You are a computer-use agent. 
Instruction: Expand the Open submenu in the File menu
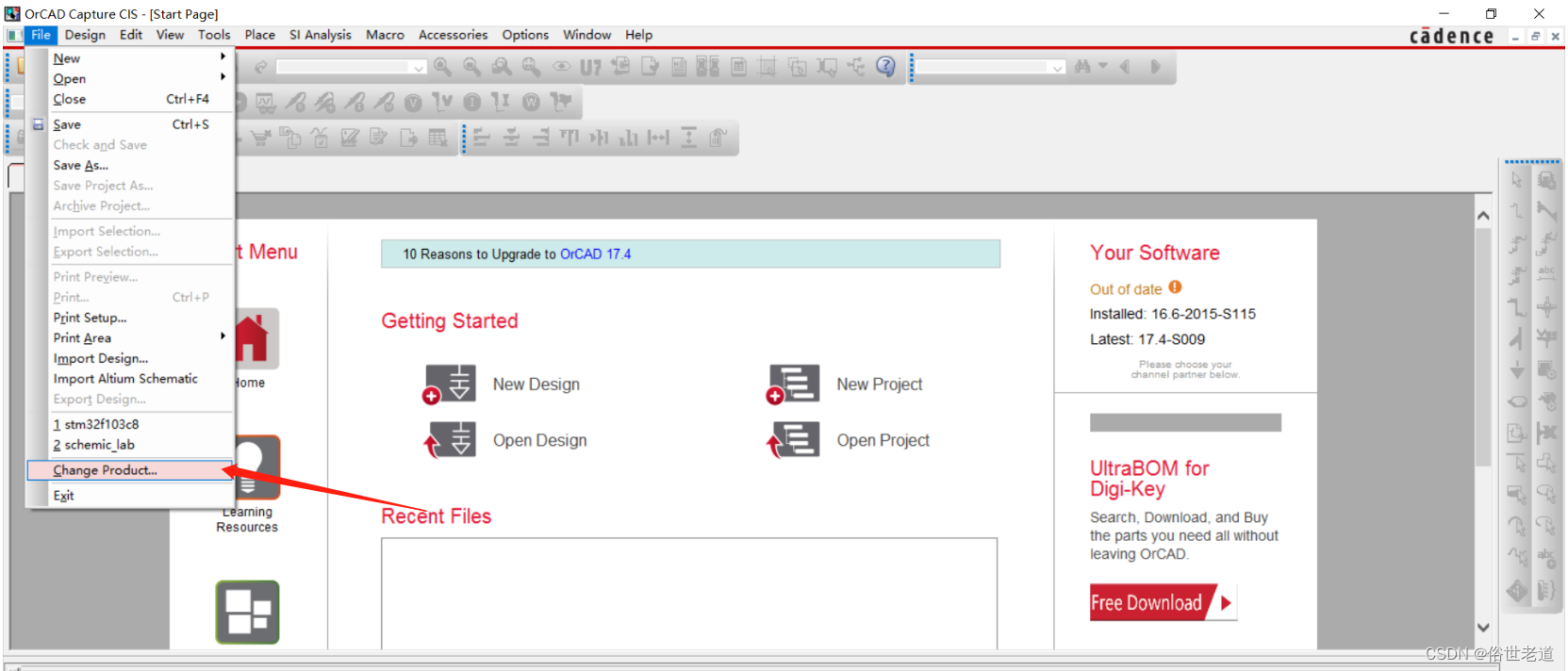click(130, 78)
